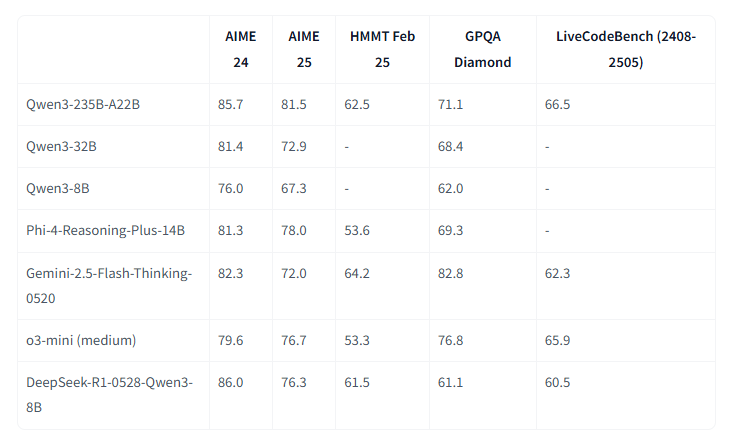This screenshot has width=731, height=447.
Task: Click the 85.7 score for Qwen3-235B-A22B
Action: [232, 104]
